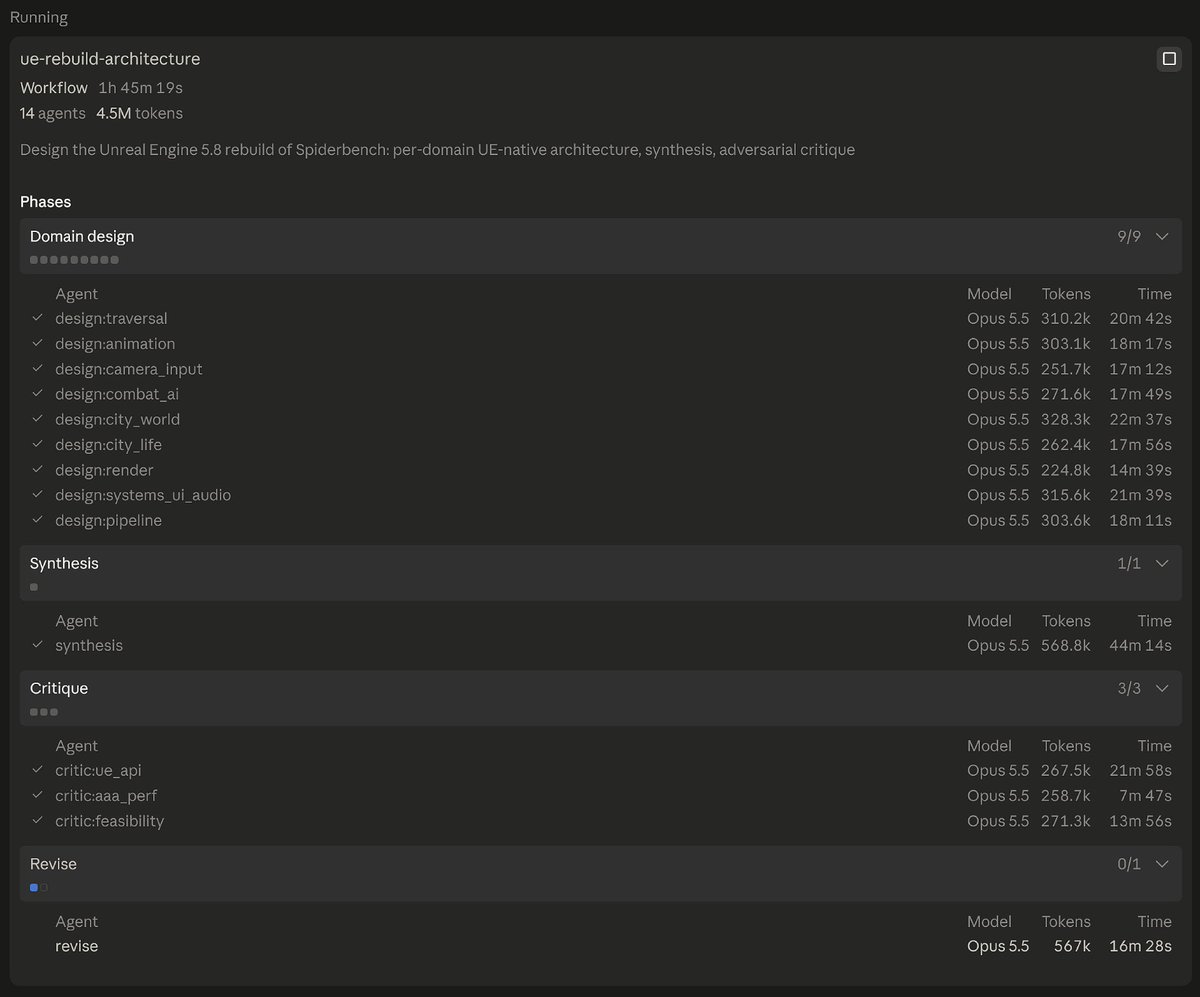The height and width of the screenshot is (997, 1200).
Task: Click the design:render checkmark icon
Action: (37, 470)
